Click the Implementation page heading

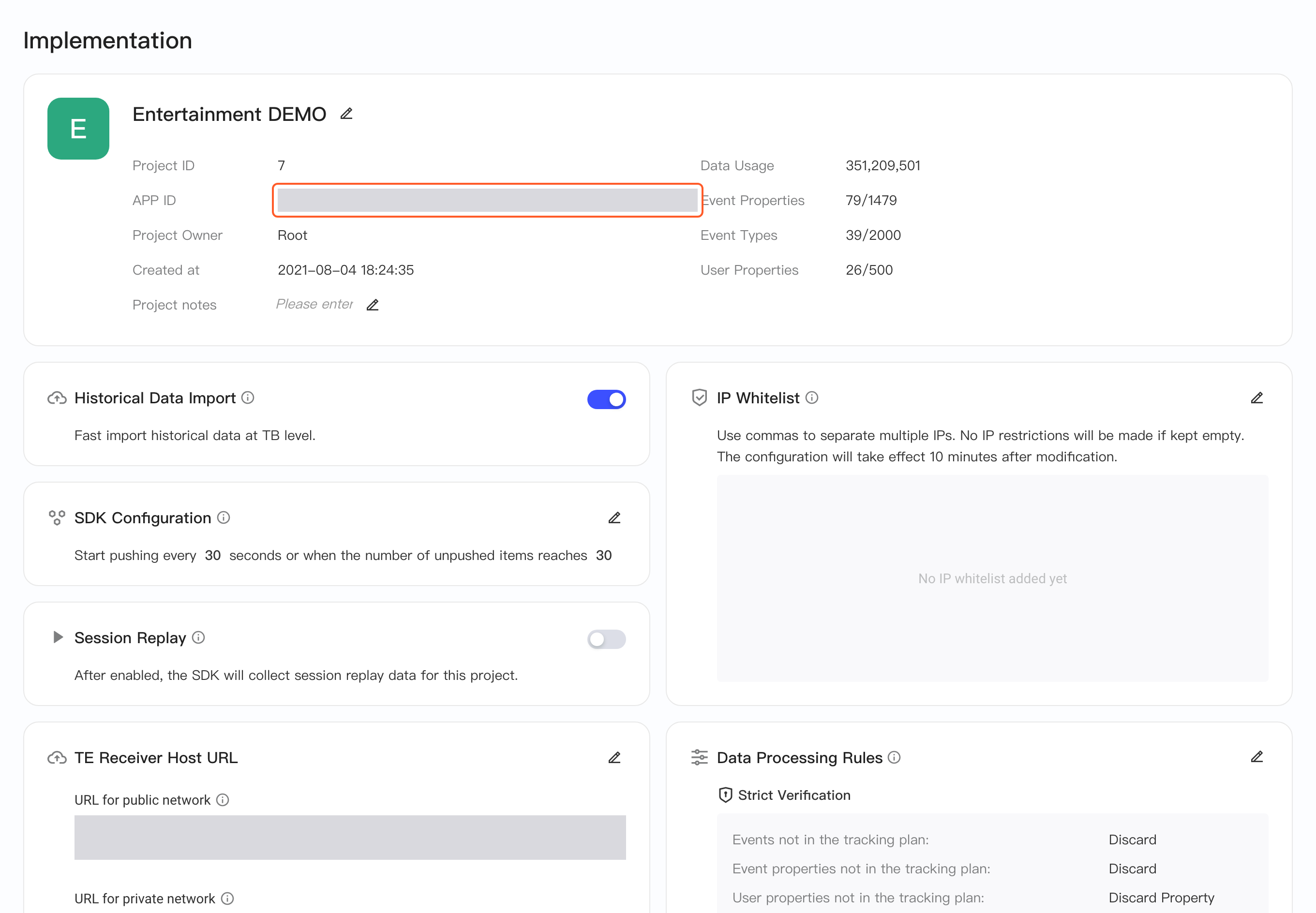click(x=107, y=41)
